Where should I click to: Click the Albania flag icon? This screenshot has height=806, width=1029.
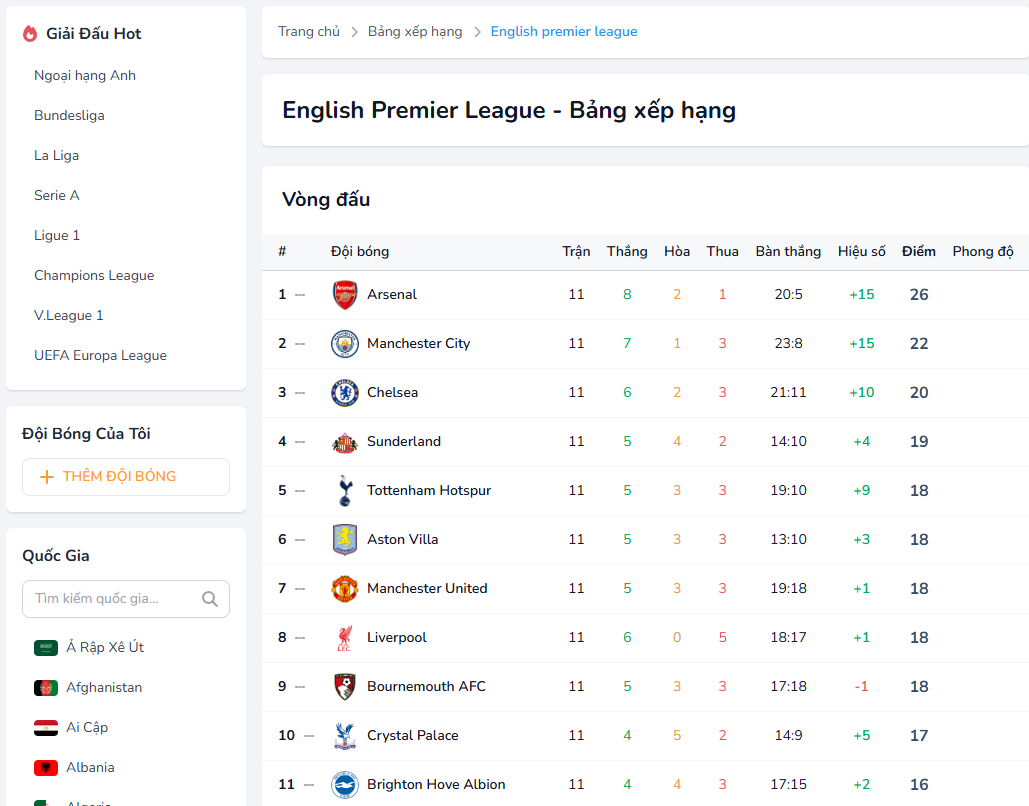pyautogui.click(x=46, y=768)
